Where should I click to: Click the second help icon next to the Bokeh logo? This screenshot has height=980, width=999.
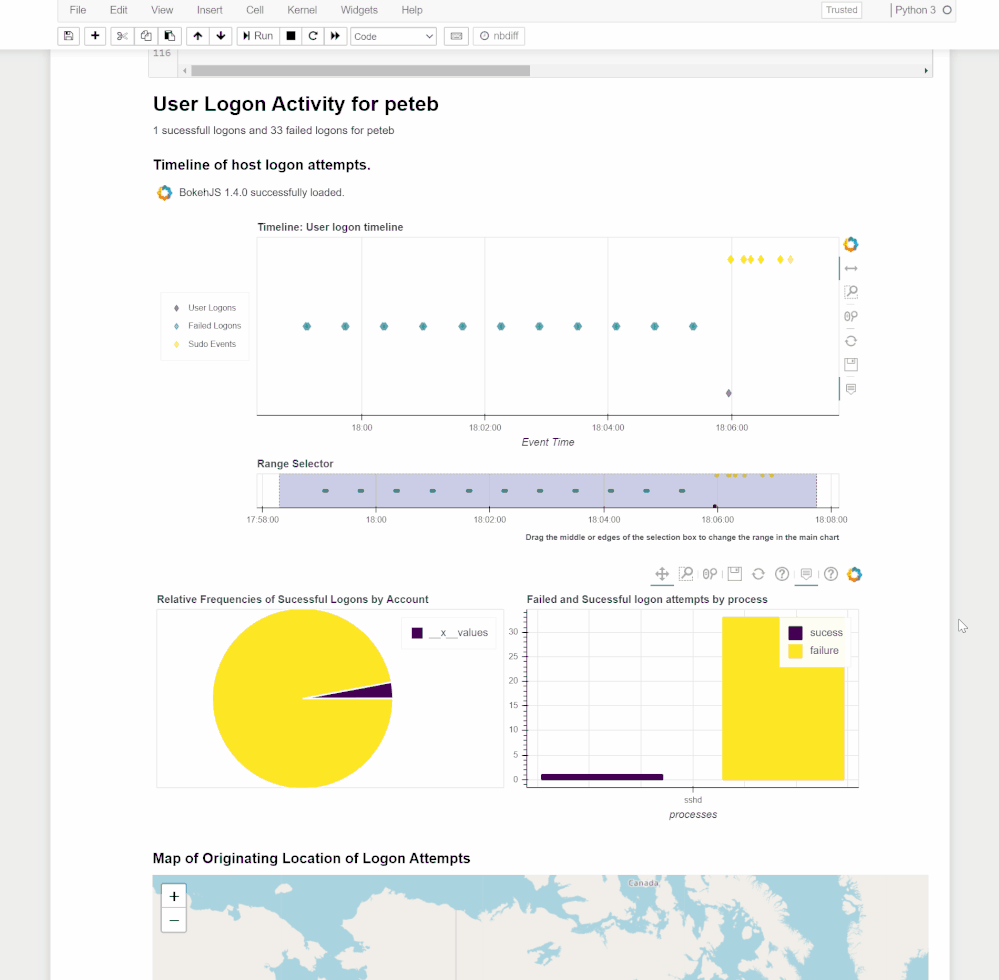831,574
